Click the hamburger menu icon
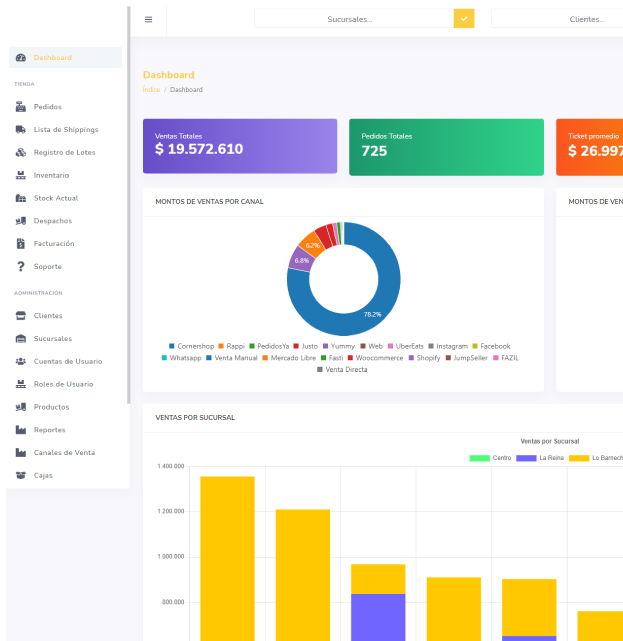The height and width of the screenshot is (641, 623). click(x=149, y=19)
